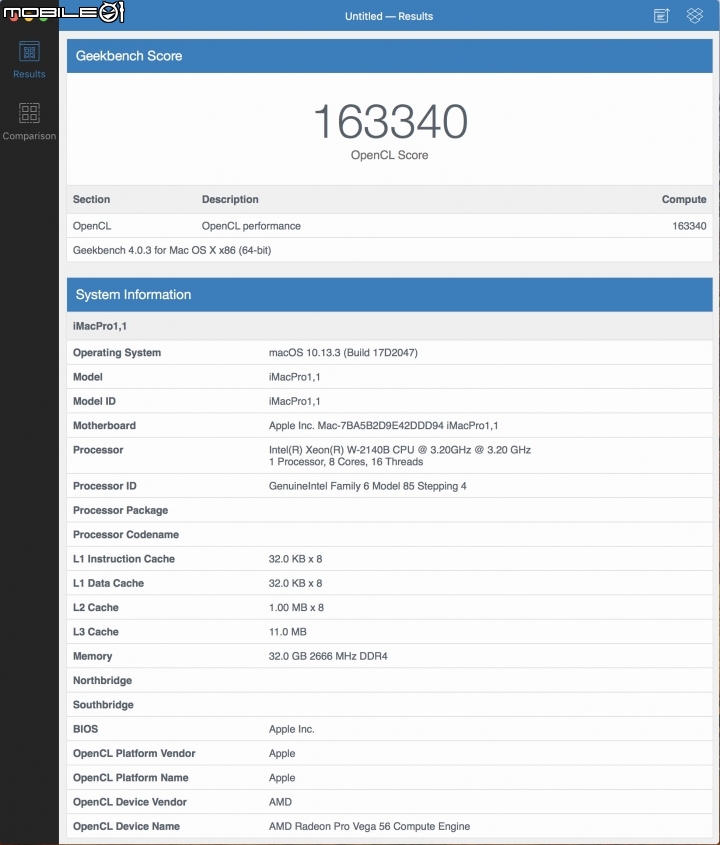Click the Processor Codename label
The width and height of the screenshot is (720, 845).
click(126, 535)
